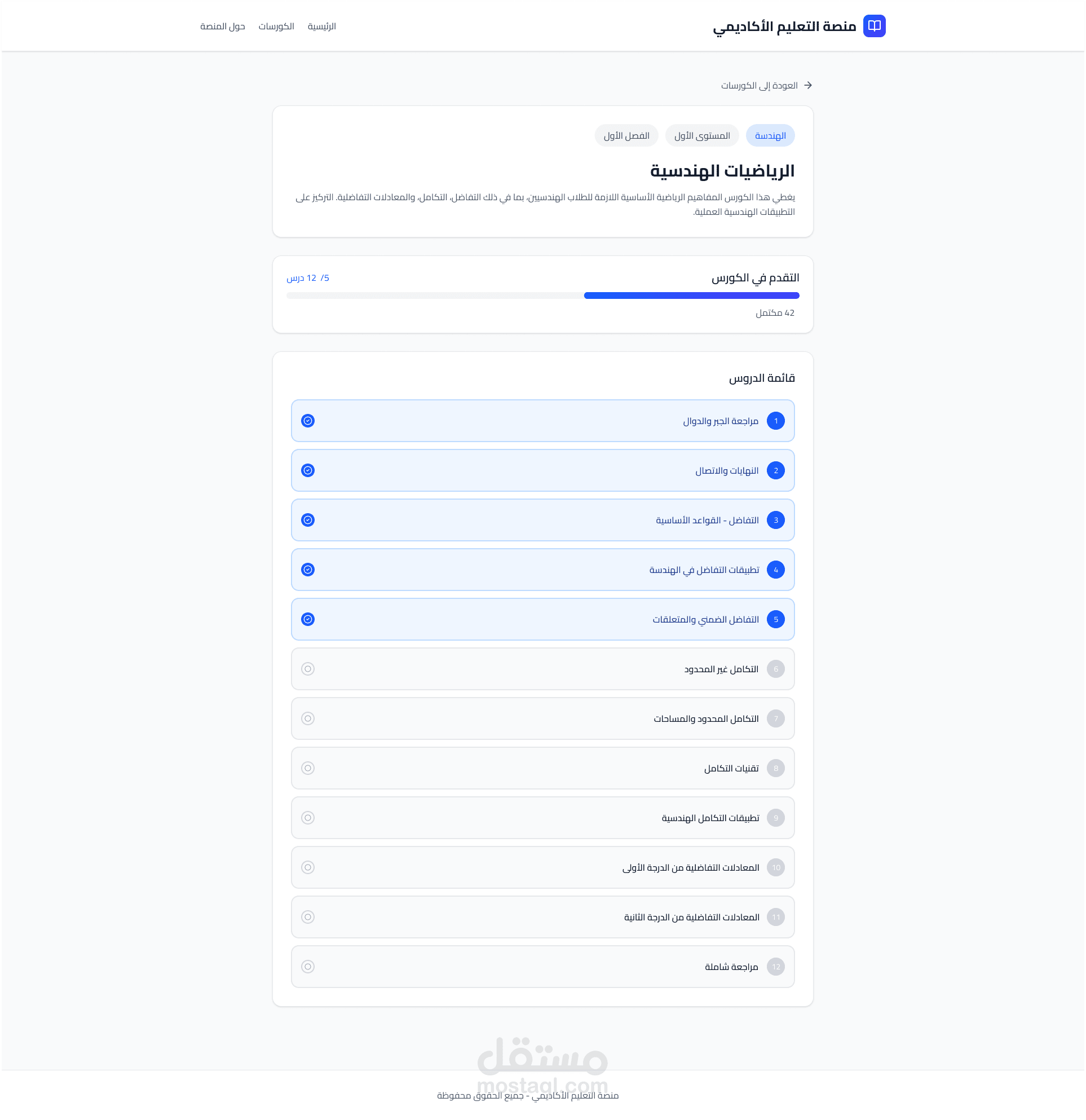Click العودة إلى الكورسات back link
This screenshot has width=1086, height=1120.
coord(758,86)
